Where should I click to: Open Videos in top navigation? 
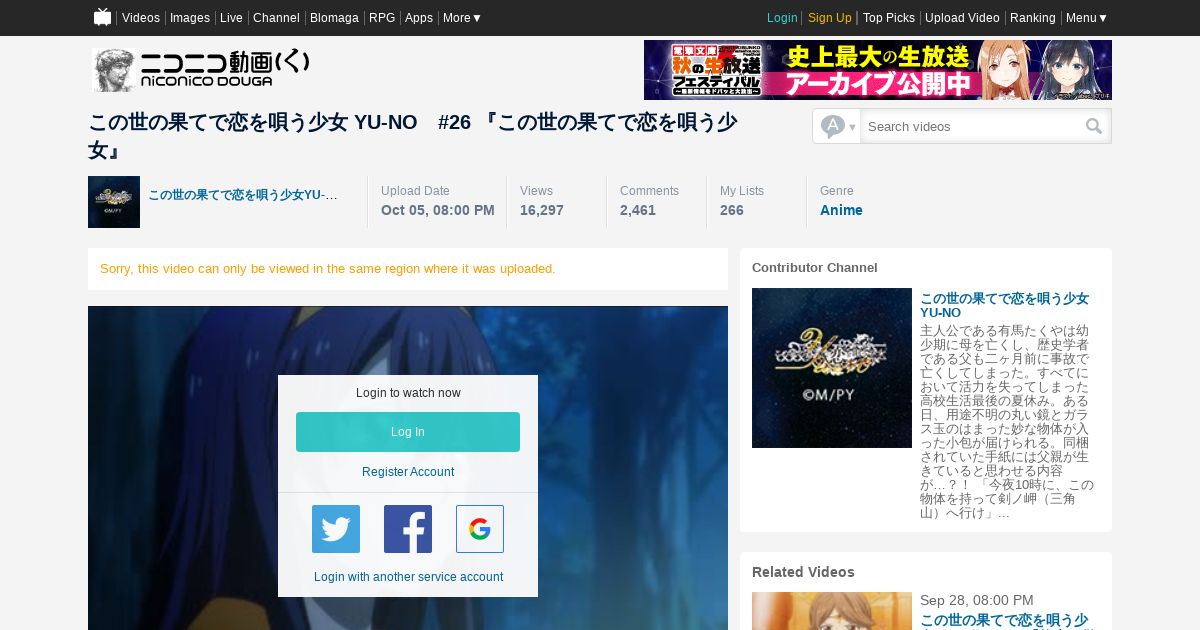click(141, 18)
